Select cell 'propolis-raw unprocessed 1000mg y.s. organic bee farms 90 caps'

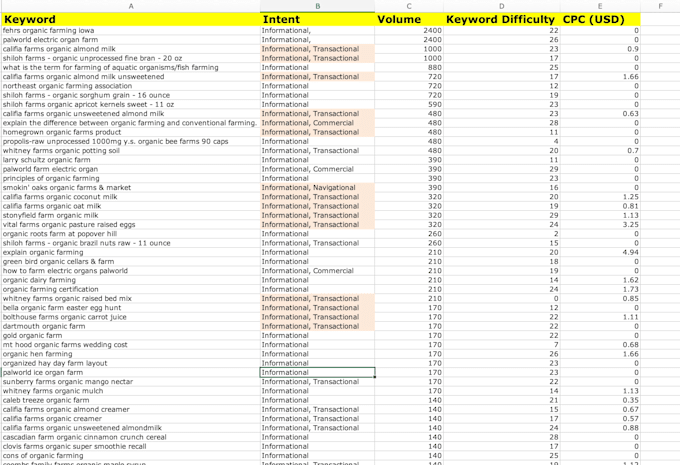tap(131, 141)
